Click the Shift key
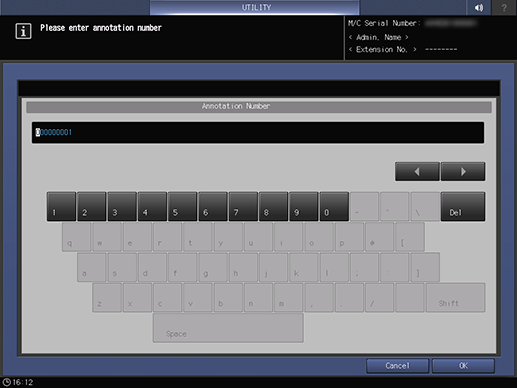The height and width of the screenshot is (388, 517). [x=456, y=298]
